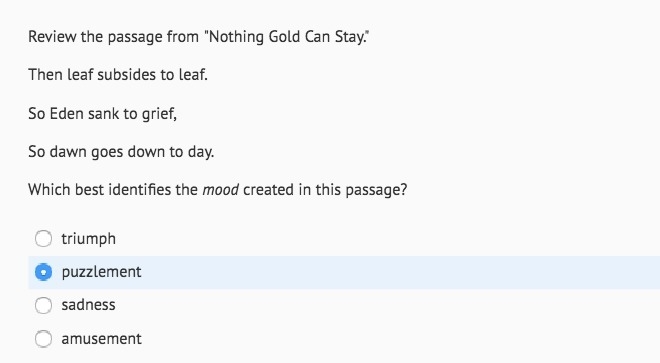
Task: Click the line "So Eden sank to grief,"
Action: point(102,114)
